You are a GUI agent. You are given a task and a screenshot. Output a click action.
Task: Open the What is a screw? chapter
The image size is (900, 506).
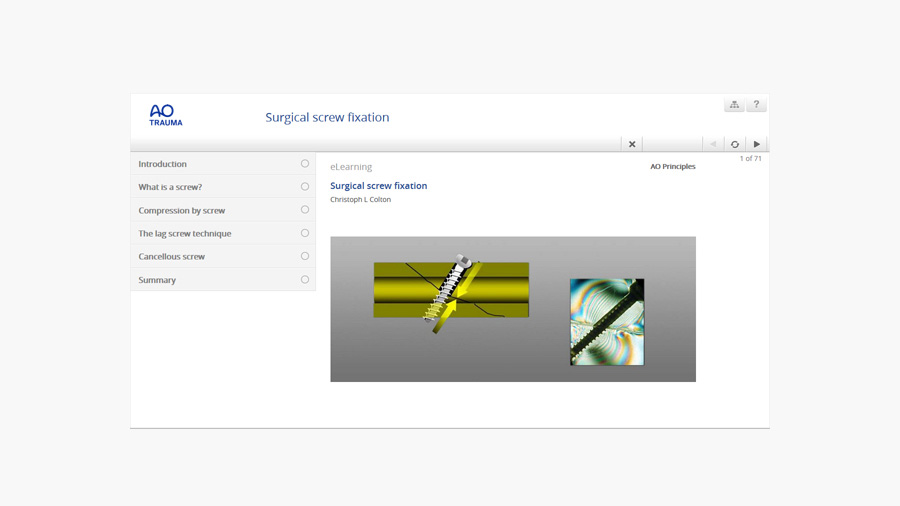pyautogui.click(x=170, y=187)
